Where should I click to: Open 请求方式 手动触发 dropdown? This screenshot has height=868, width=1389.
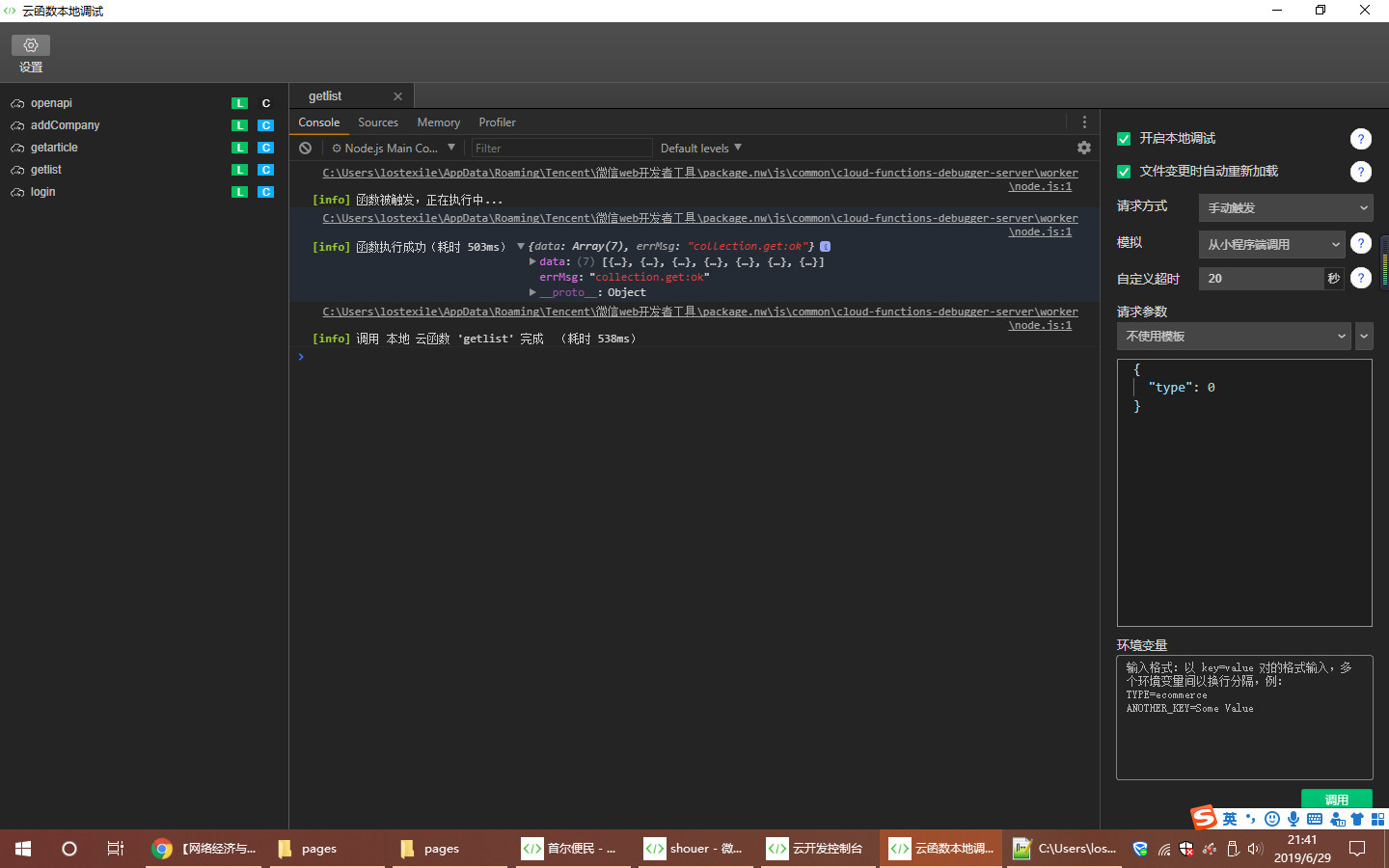coord(1286,207)
